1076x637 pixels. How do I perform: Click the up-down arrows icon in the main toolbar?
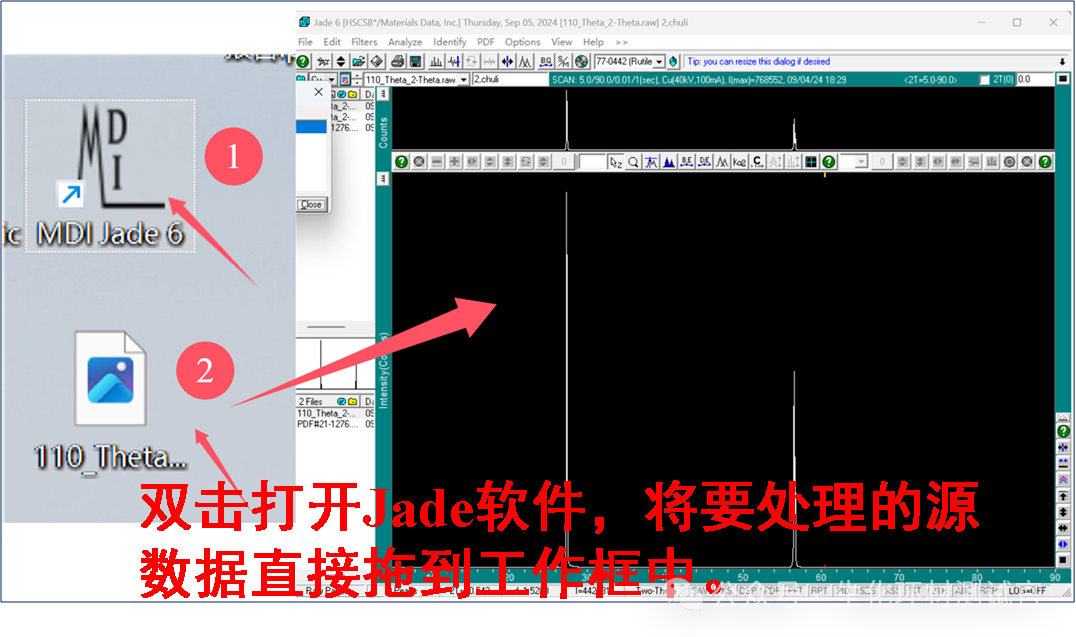click(x=340, y=62)
